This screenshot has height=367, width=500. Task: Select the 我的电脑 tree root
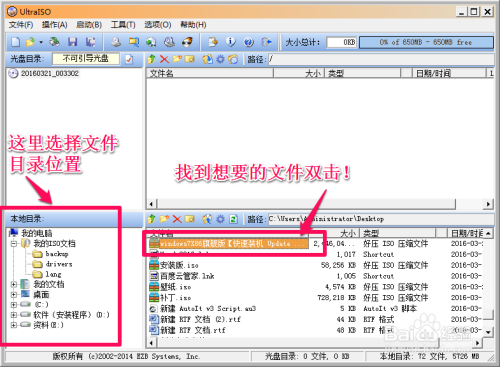pyautogui.click(x=36, y=233)
